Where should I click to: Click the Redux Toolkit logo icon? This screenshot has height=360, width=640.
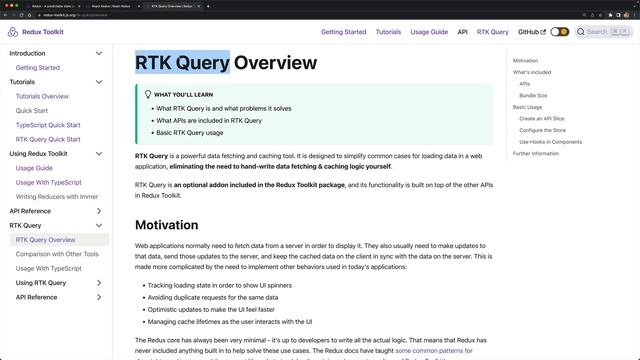[x=13, y=32]
